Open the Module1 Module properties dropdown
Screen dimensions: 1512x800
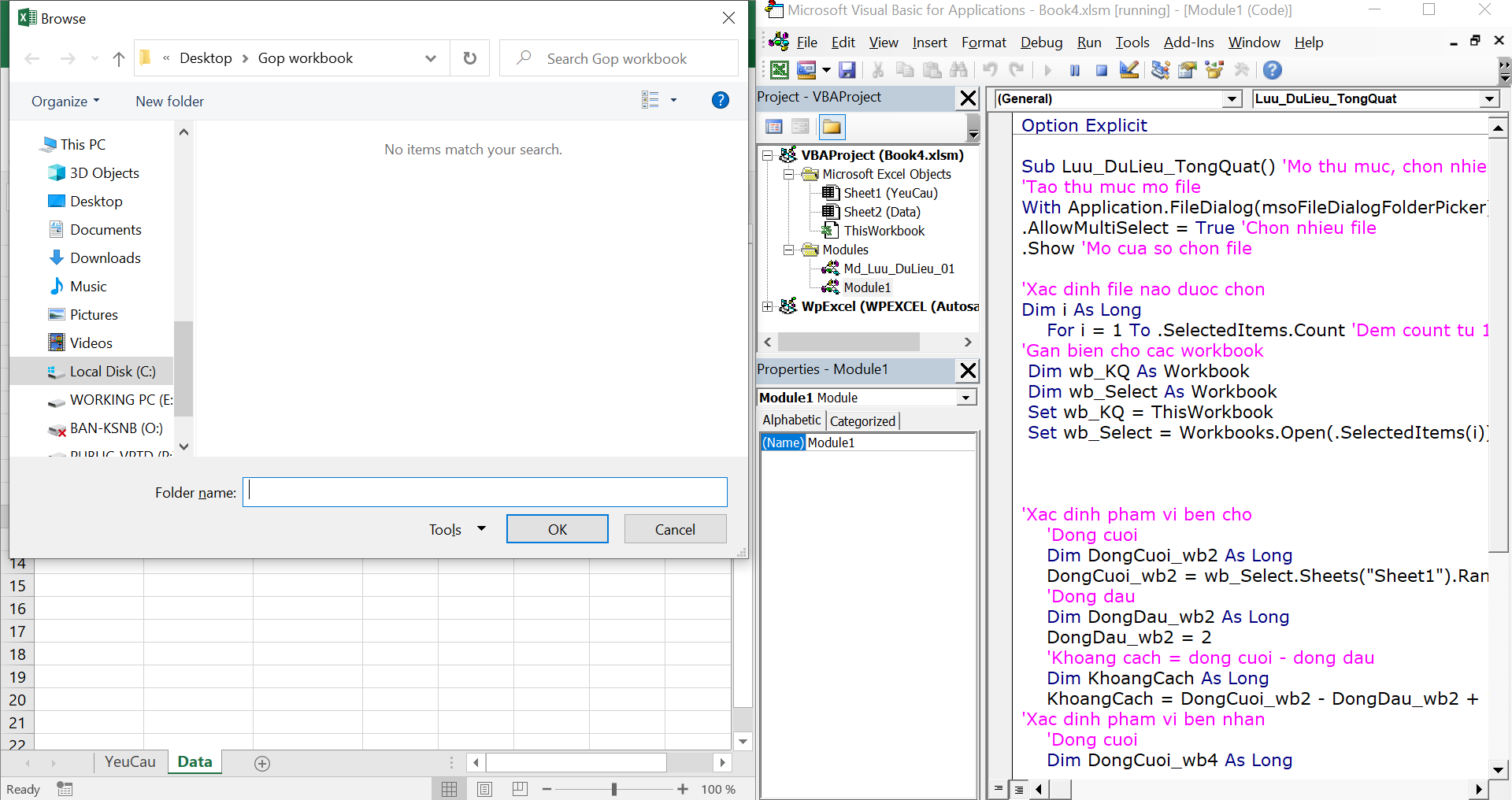(x=965, y=398)
